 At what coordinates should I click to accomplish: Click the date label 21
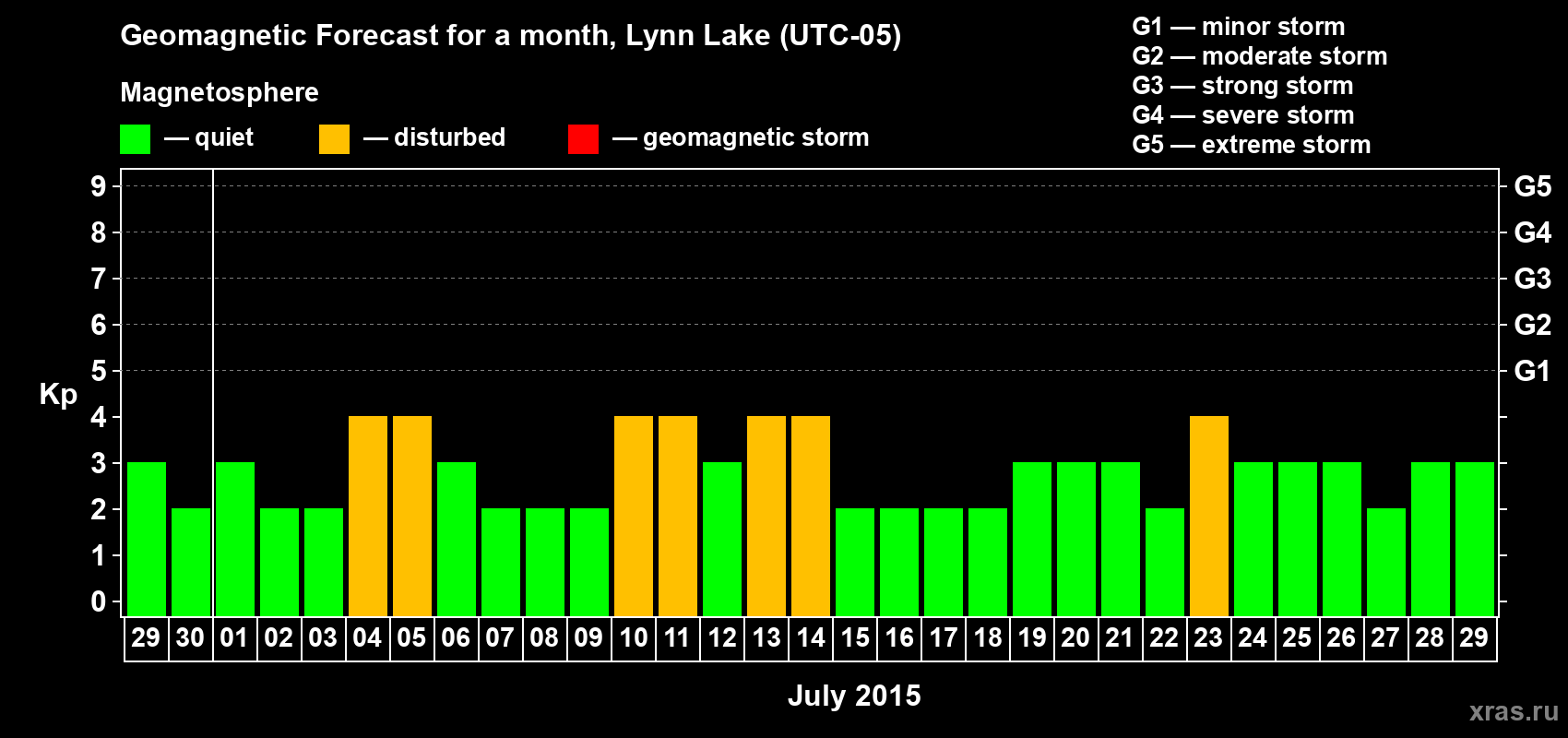coord(1120,638)
